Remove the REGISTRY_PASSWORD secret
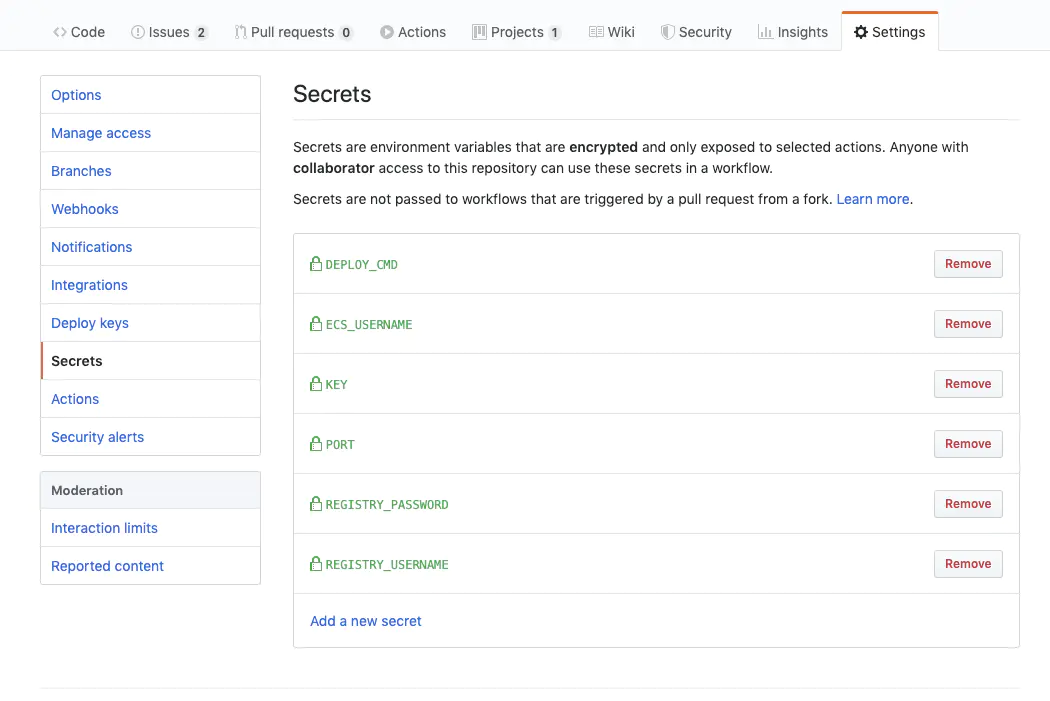 coord(968,504)
